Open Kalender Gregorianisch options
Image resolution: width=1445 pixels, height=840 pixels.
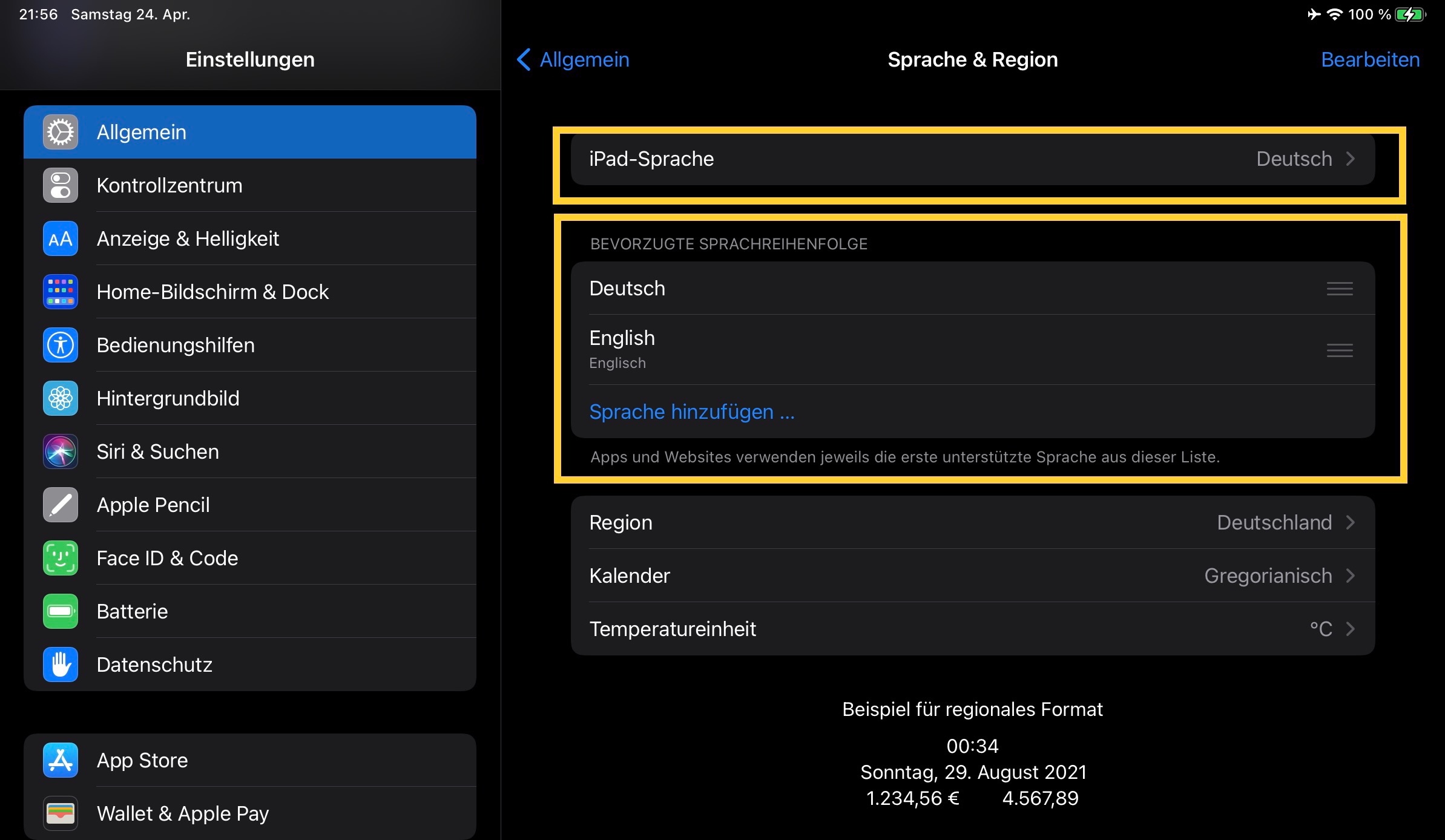pyautogui.click(x=972, y=576)
